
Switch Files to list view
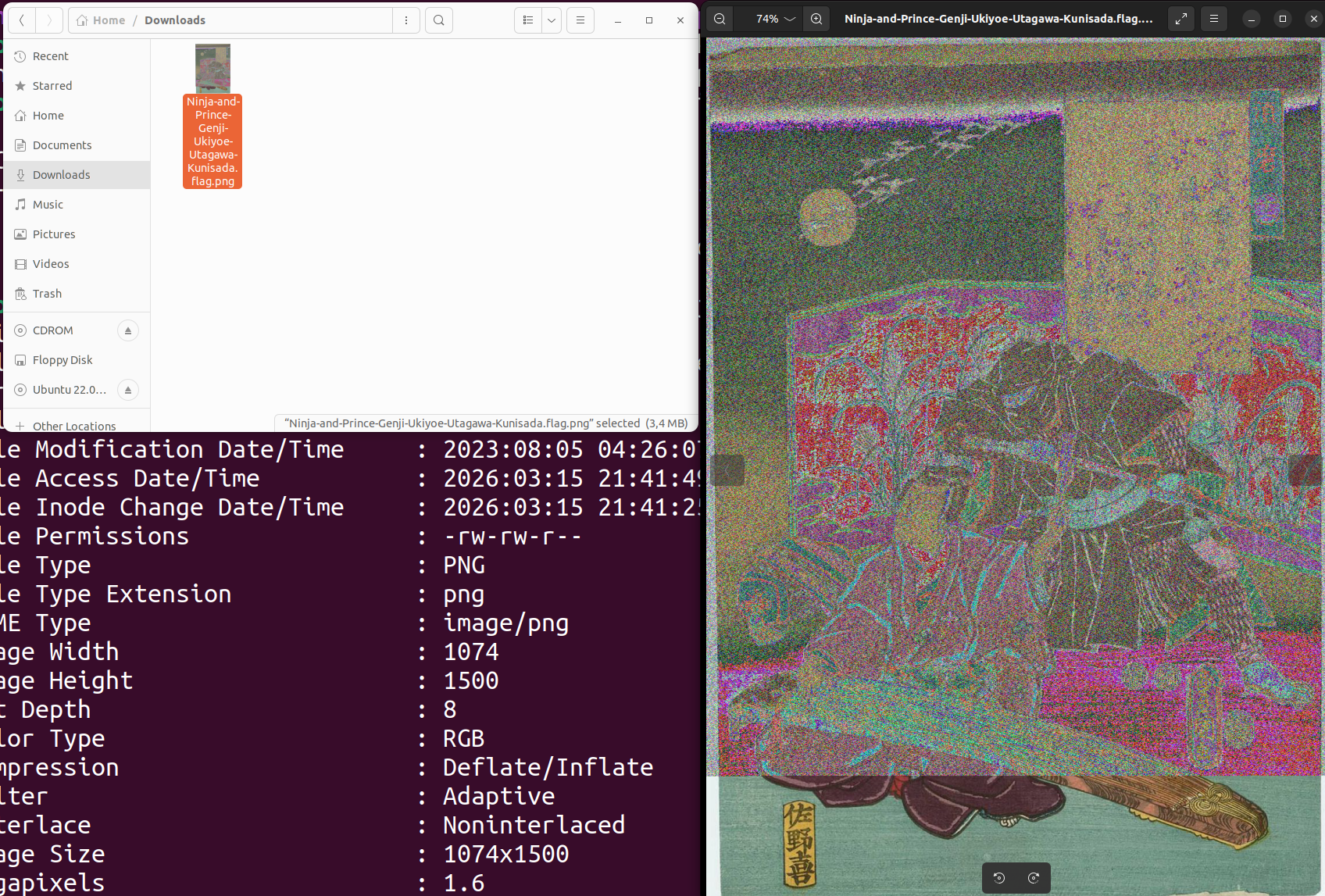click(528, 20)
